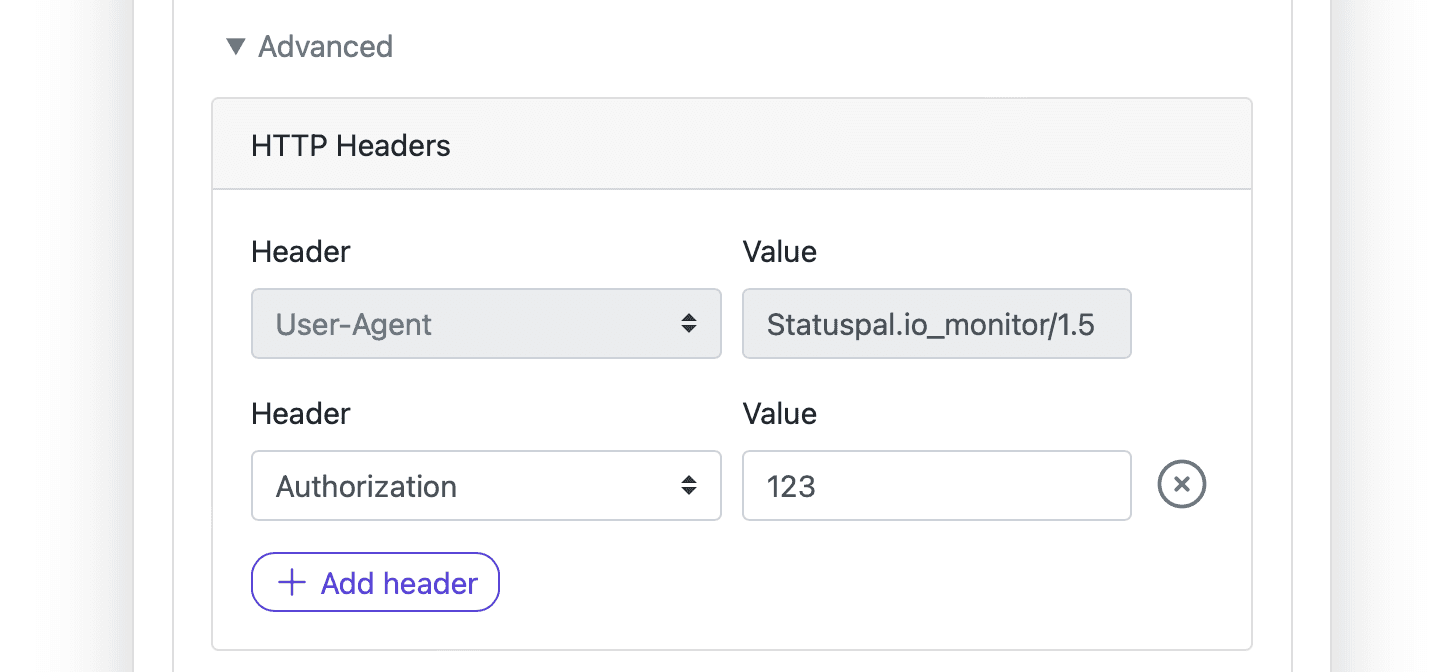The height and width of the screenshot is (672, 1444).
Task: Open the User-Agent header dropdown
Action: tap(486, 323)
